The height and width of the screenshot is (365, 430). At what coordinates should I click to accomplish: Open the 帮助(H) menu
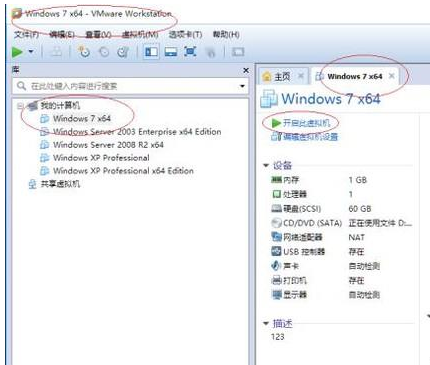pos(226,34)
